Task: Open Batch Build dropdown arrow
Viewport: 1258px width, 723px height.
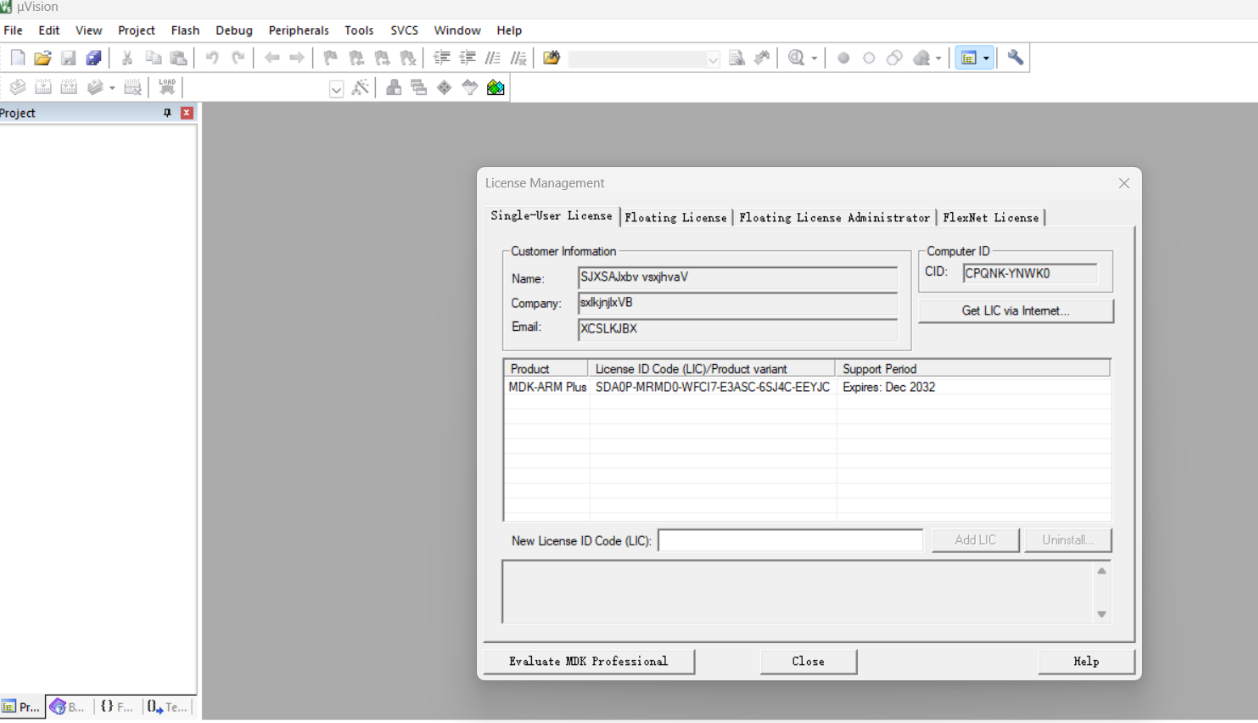Action: pos(112,88)
